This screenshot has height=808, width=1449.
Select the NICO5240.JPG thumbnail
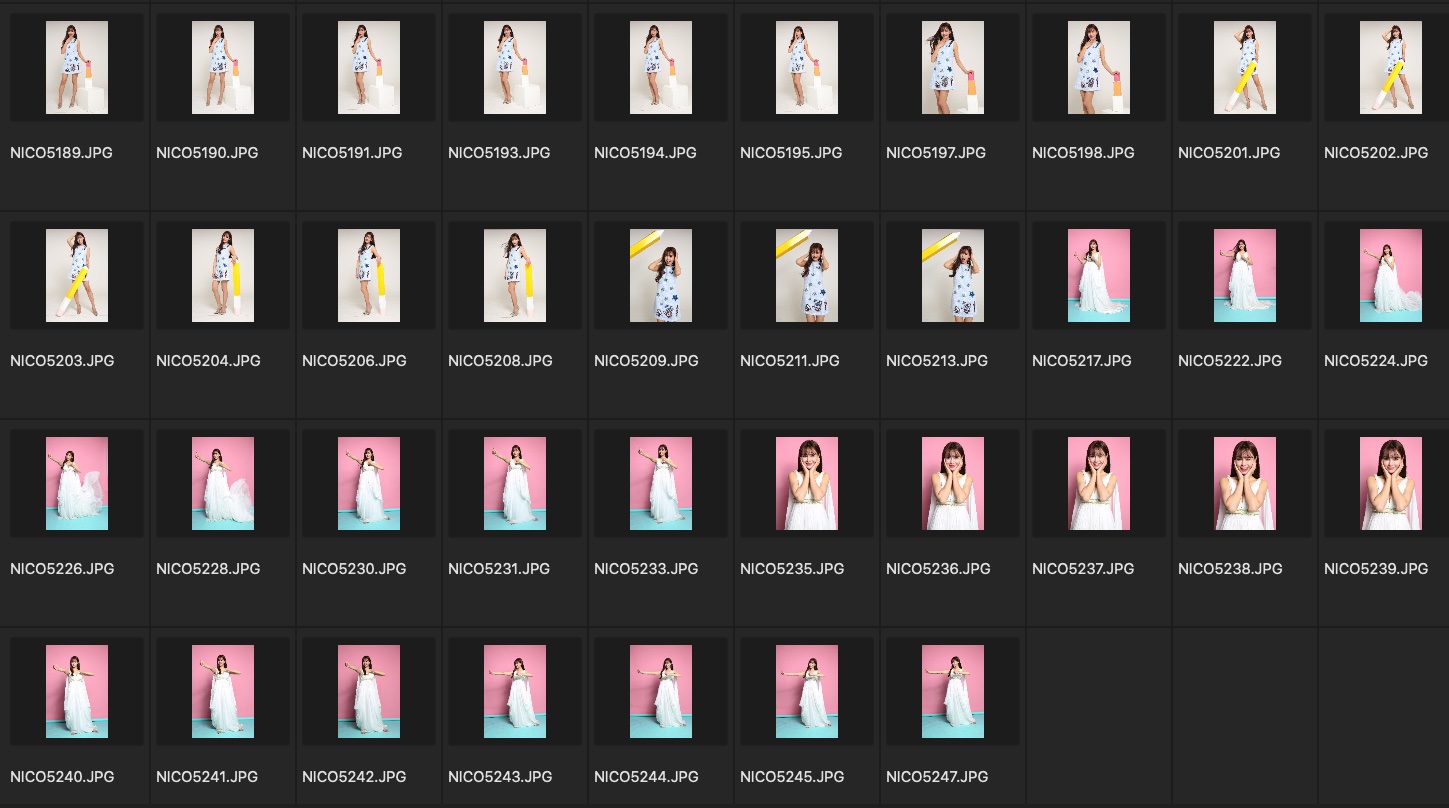[x=77, y=692]
